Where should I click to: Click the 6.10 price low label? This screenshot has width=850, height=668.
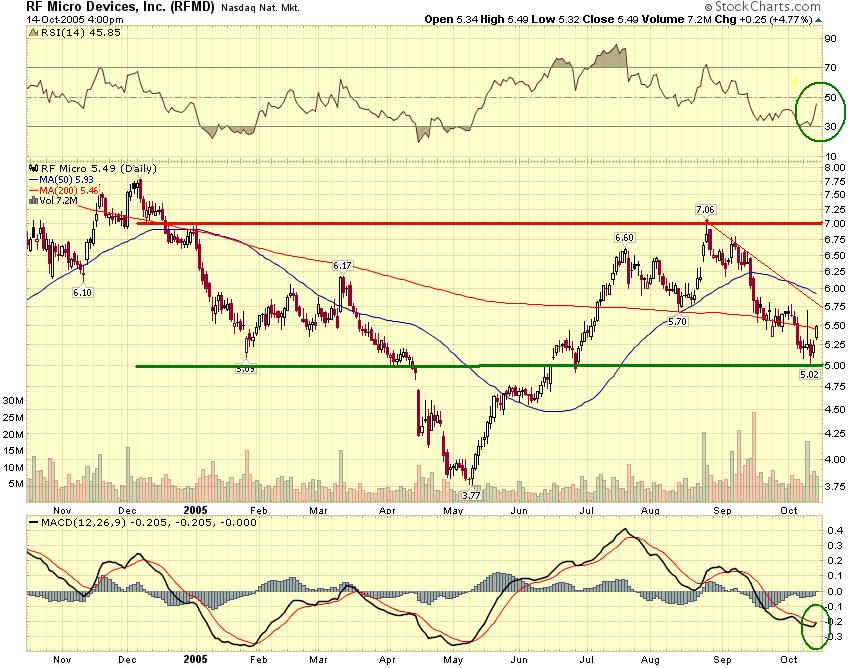(82, 292)
